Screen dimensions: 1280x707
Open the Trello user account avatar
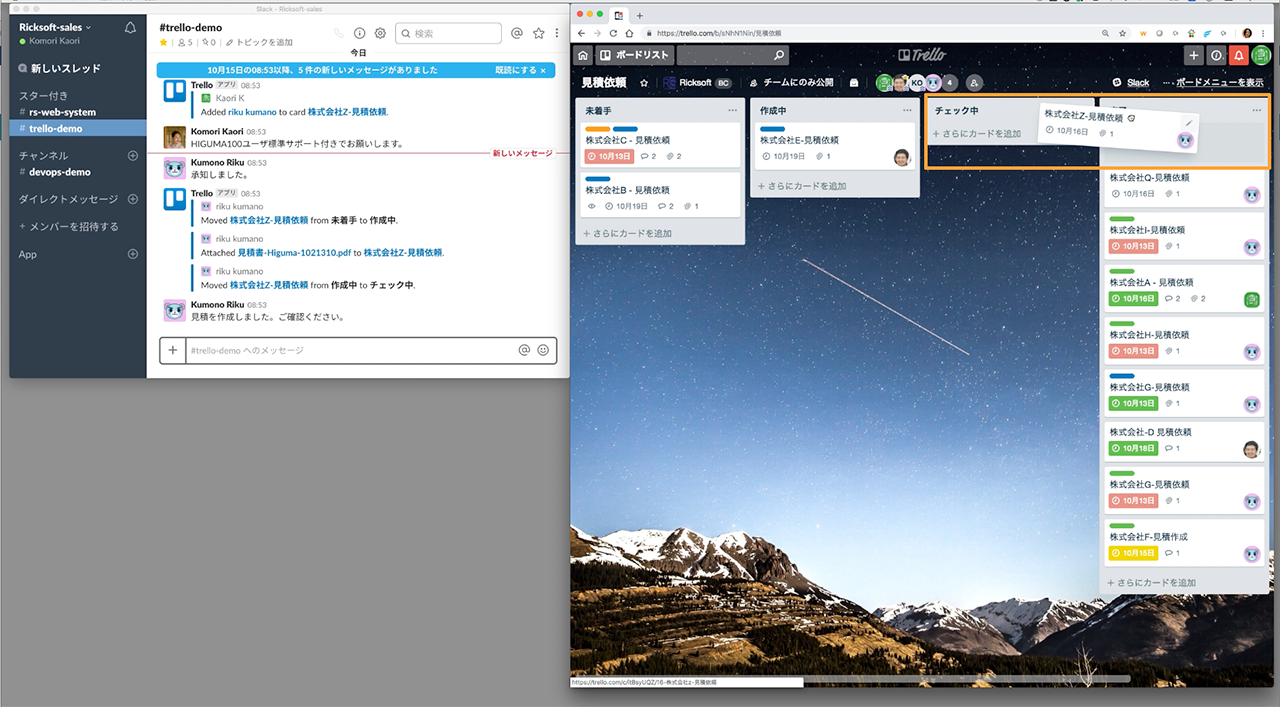pyautogui.click(x=1261, y=56)
